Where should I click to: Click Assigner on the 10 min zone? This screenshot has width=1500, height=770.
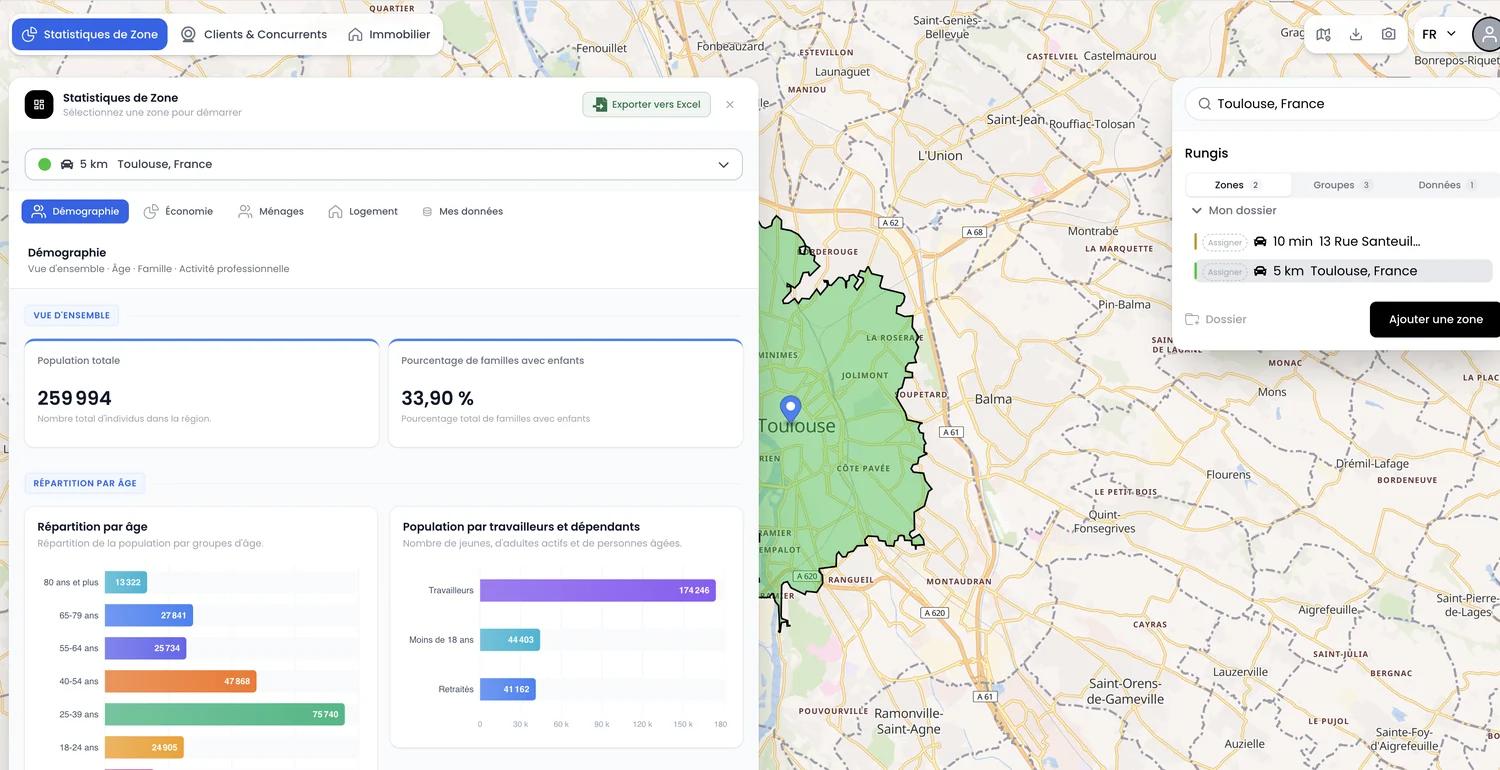[1224, 242]
